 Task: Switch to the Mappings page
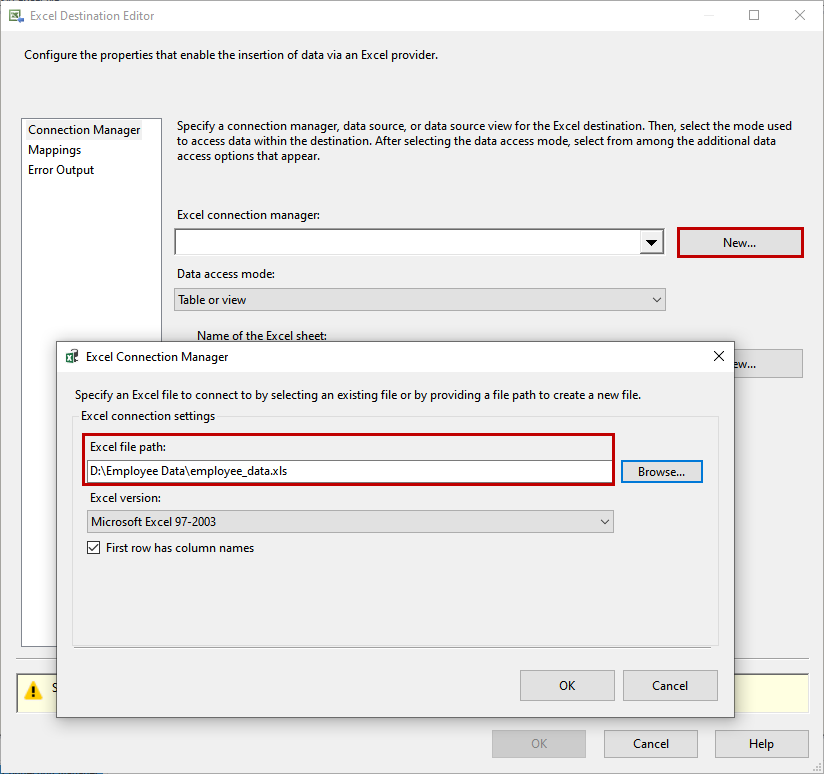[x=55, y=150]
